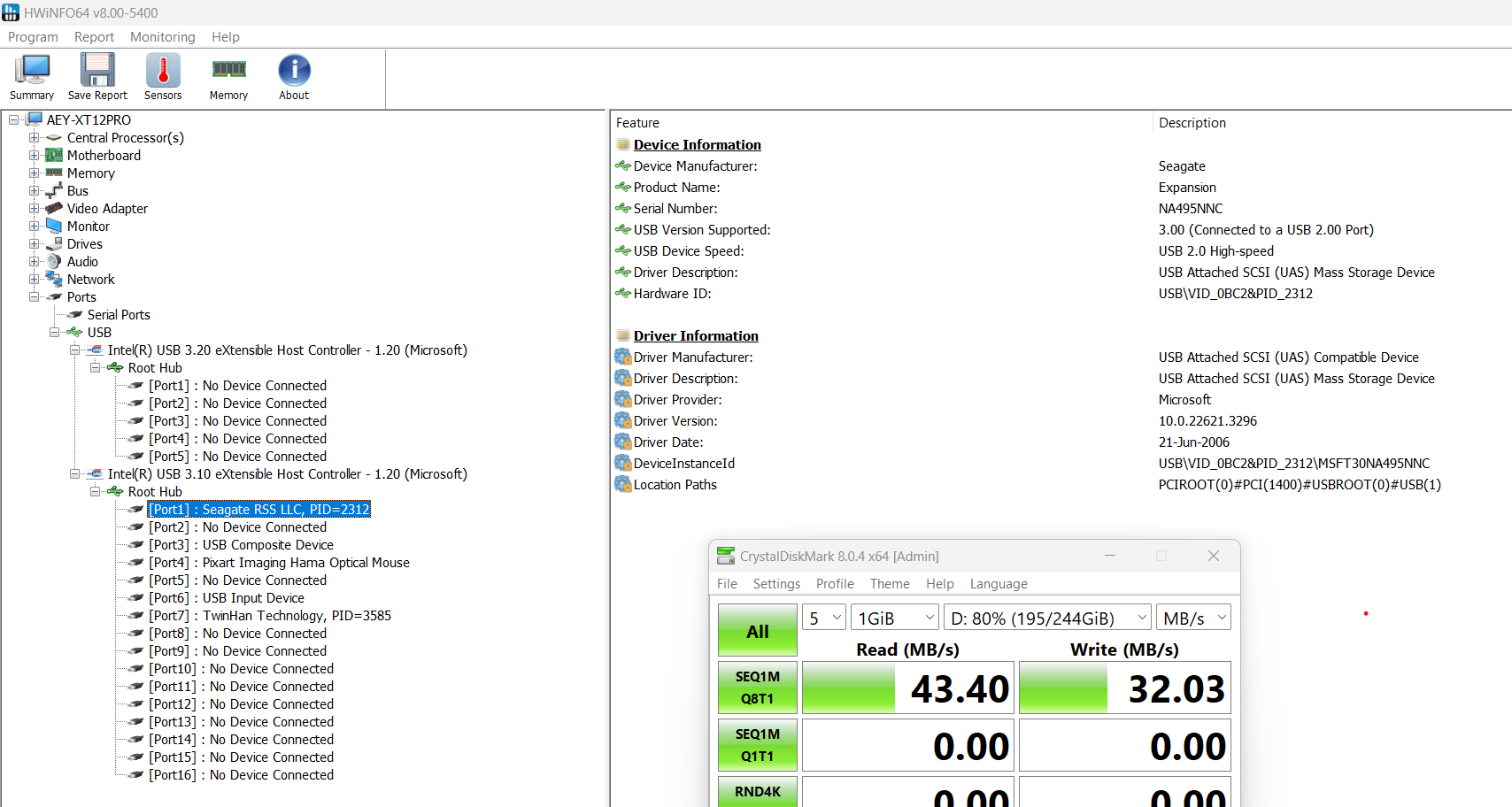Expand the Drives tree node
Viewport: 1512px width, 807px height.
(x=34, y=243)
